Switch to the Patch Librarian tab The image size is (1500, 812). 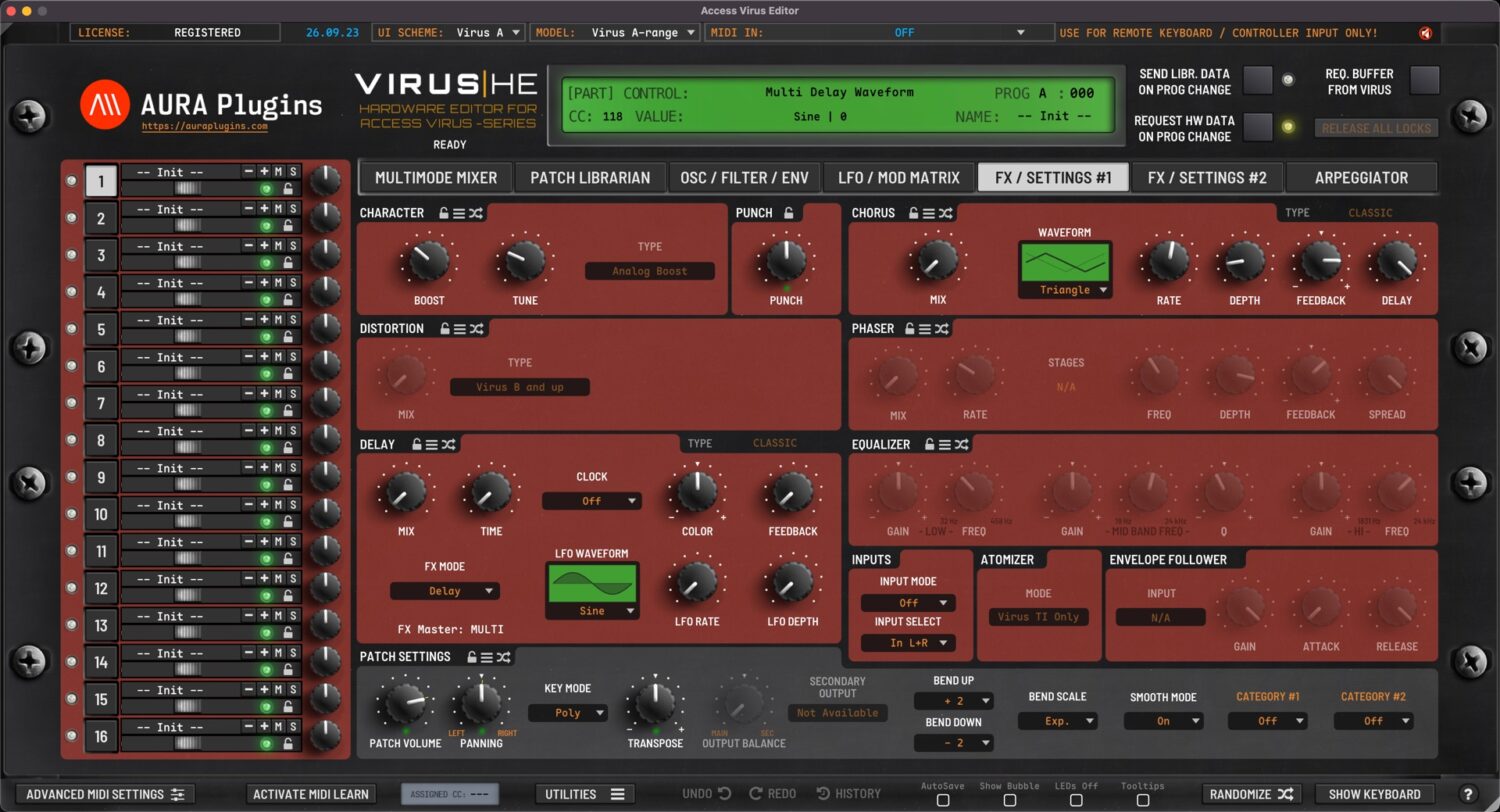pos(590,178)
